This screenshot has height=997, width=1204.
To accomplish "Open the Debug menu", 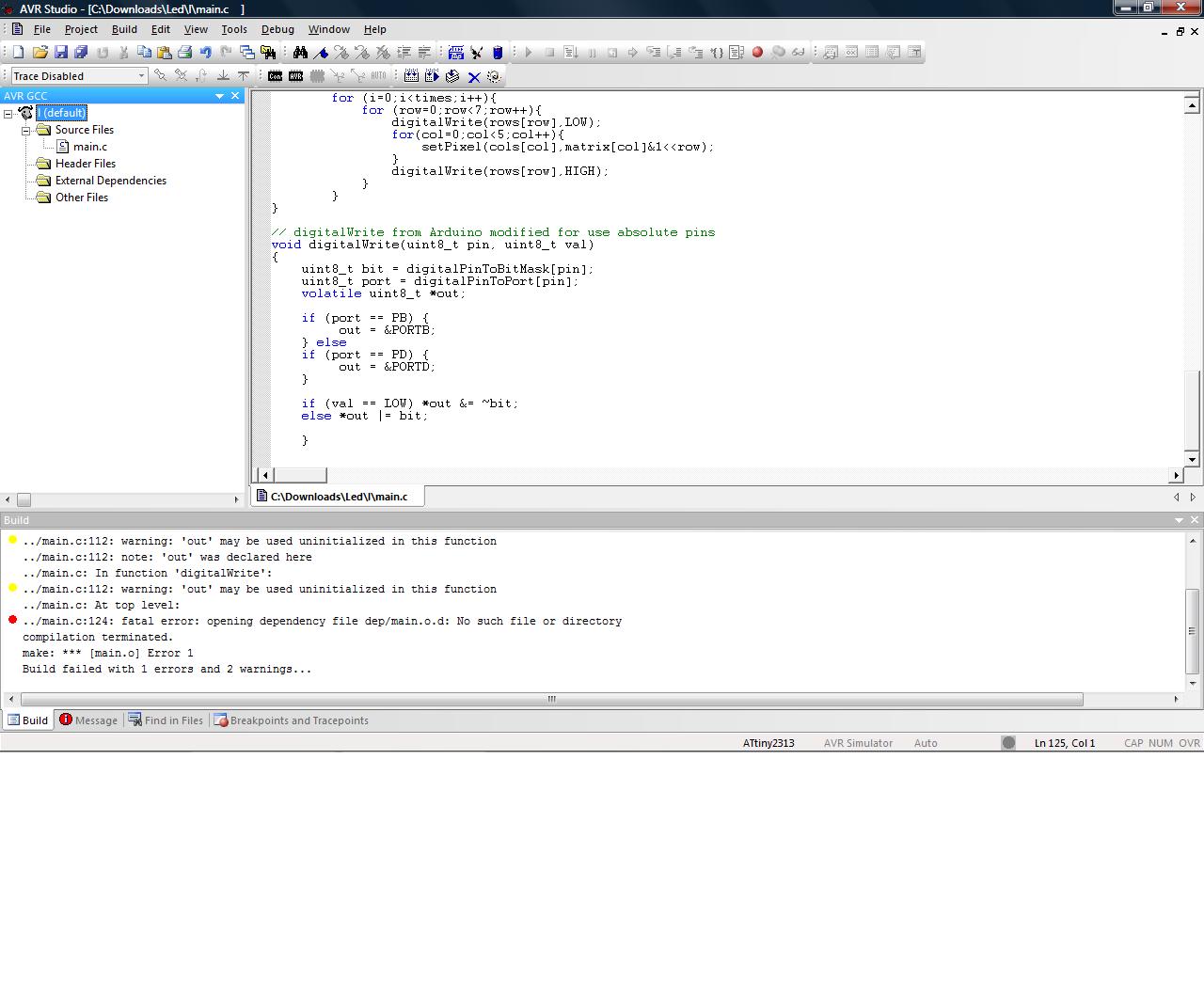I will [x=277, y=29].
